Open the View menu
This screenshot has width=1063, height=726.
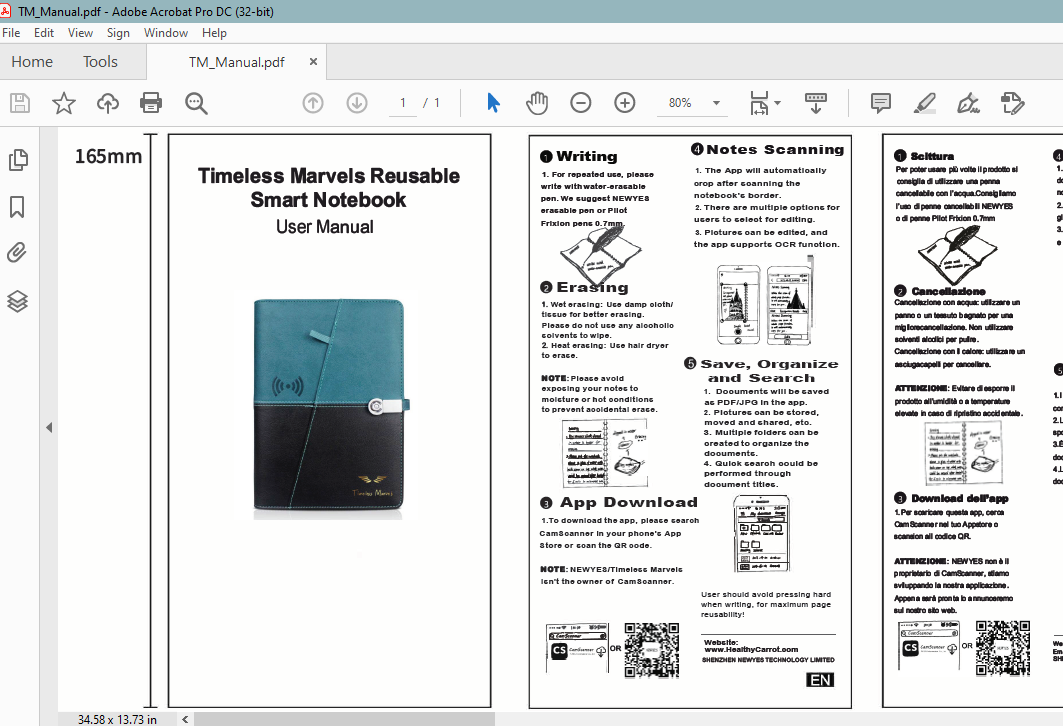tap(80, 33)
